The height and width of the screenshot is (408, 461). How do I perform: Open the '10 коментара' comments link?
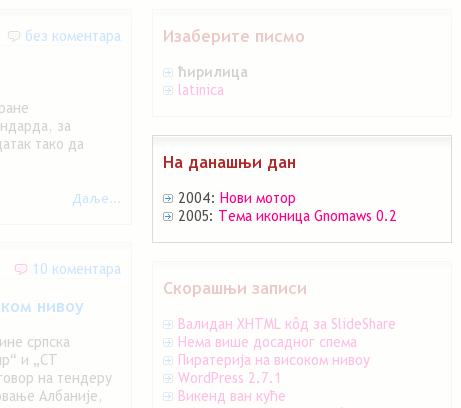[77, 269]
